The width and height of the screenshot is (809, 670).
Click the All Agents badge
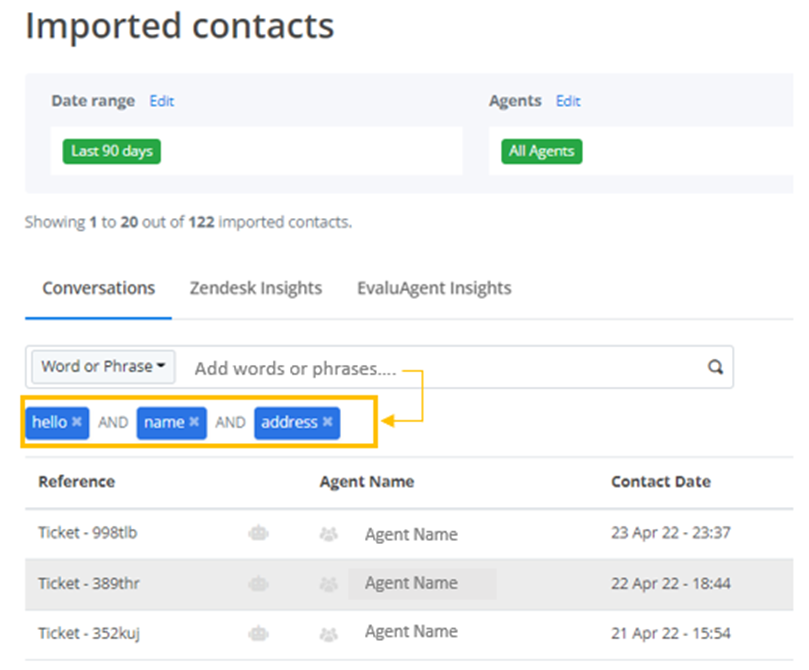click(542, 151)
